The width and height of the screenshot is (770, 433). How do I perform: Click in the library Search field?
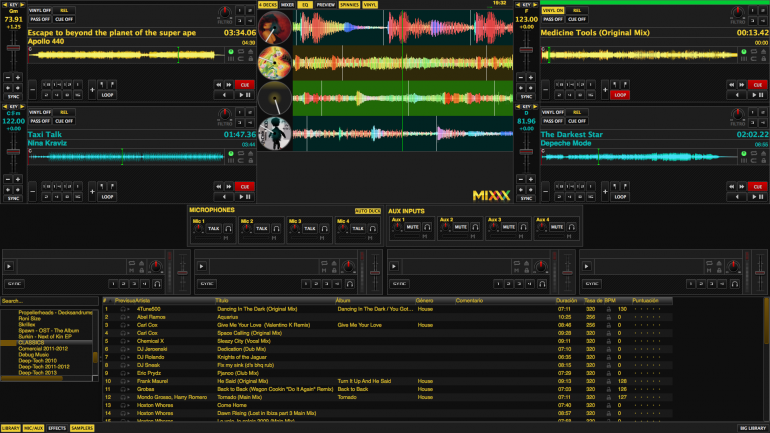(49, 301)
